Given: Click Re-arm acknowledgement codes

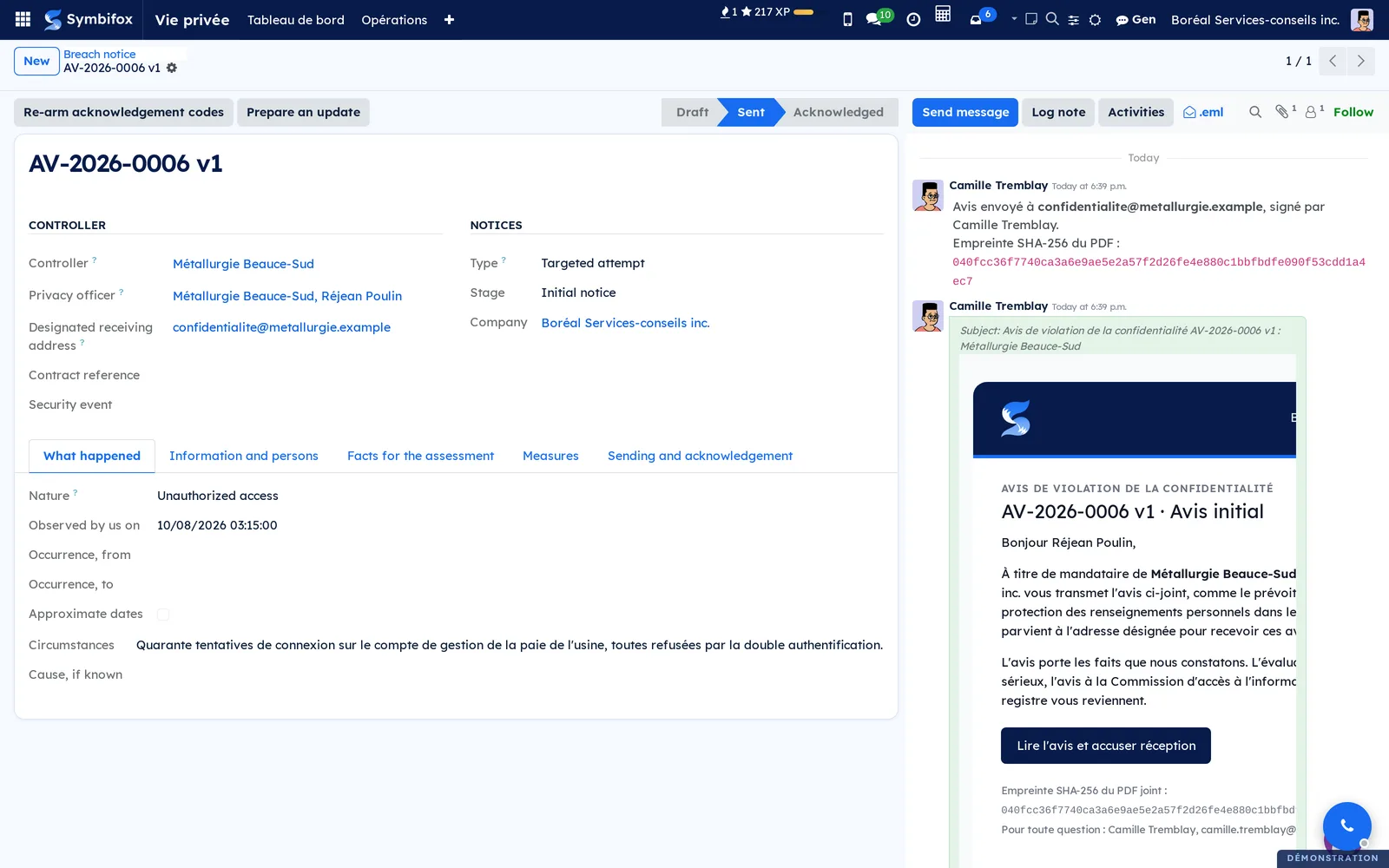Looking at the screenshot, I should 123,112.
